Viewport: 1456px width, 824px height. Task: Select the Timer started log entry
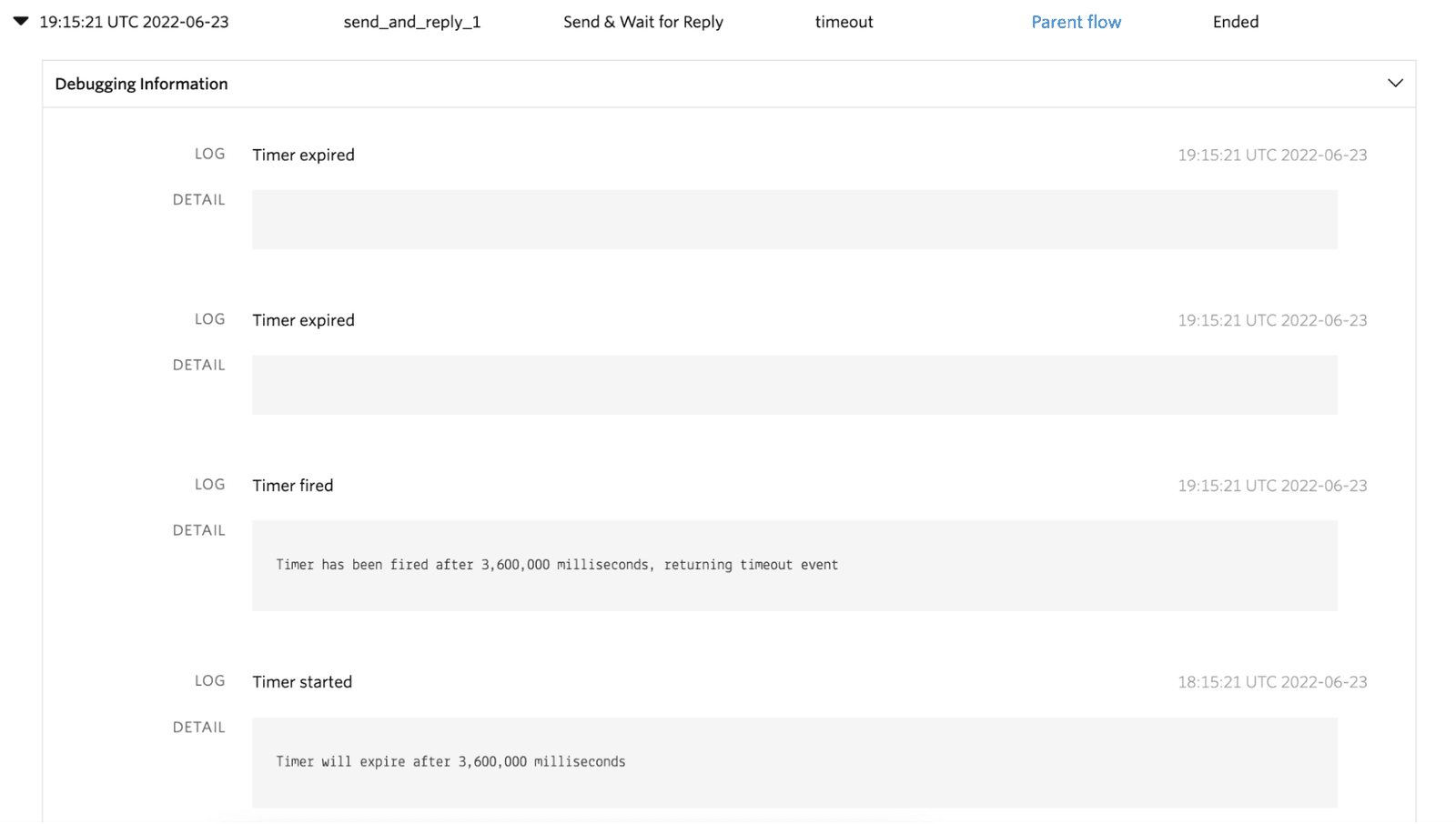click(302, 681)
